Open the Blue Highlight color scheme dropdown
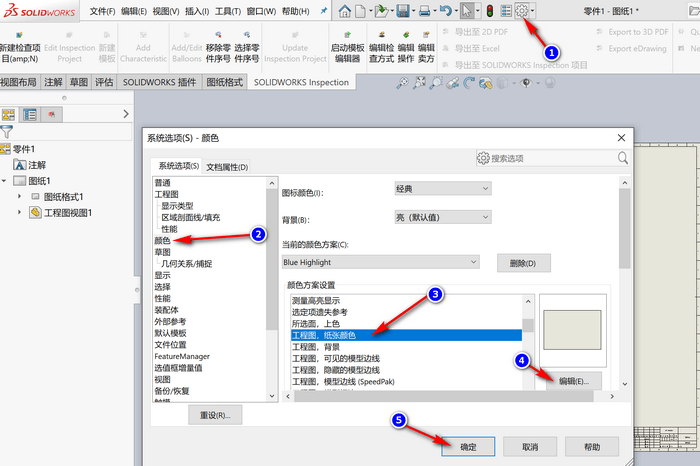 click(x=381, y=262)
